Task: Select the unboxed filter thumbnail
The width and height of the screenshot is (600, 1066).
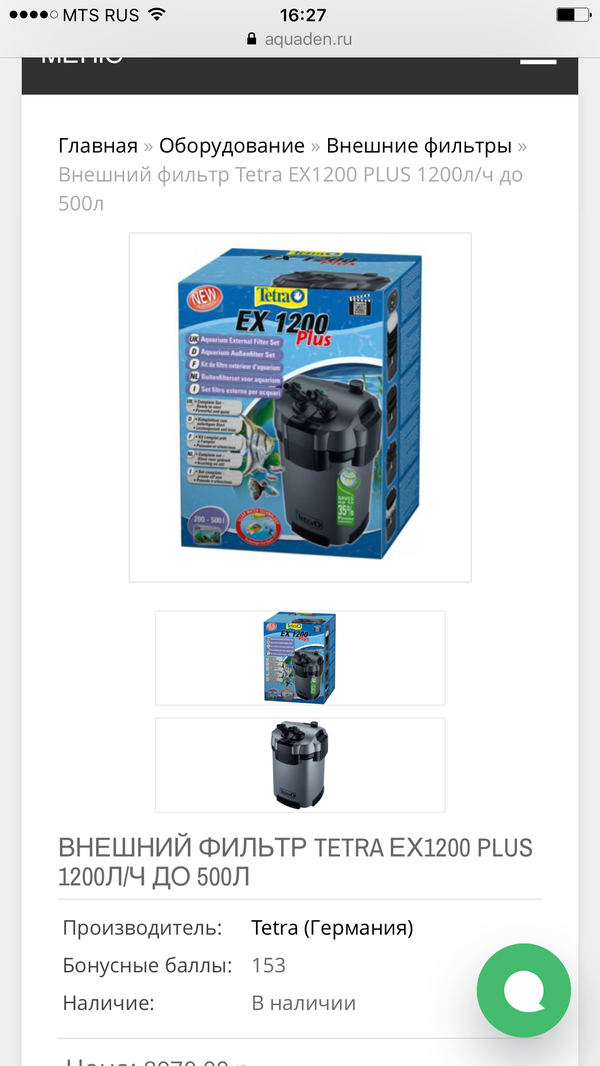Action: pyautogui.click(x=300, y=765)
